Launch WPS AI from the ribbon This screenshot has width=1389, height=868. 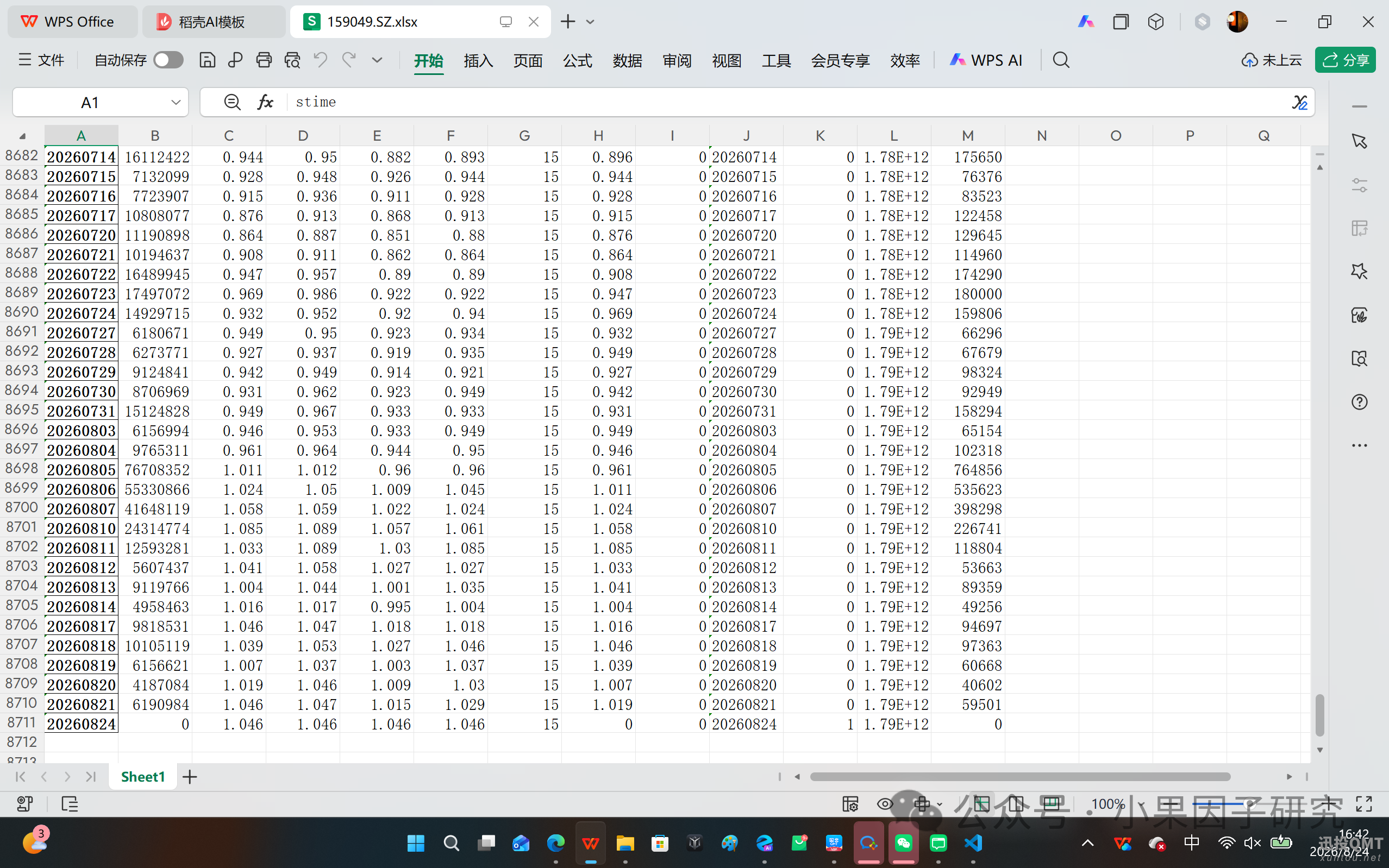coord(986,60)
